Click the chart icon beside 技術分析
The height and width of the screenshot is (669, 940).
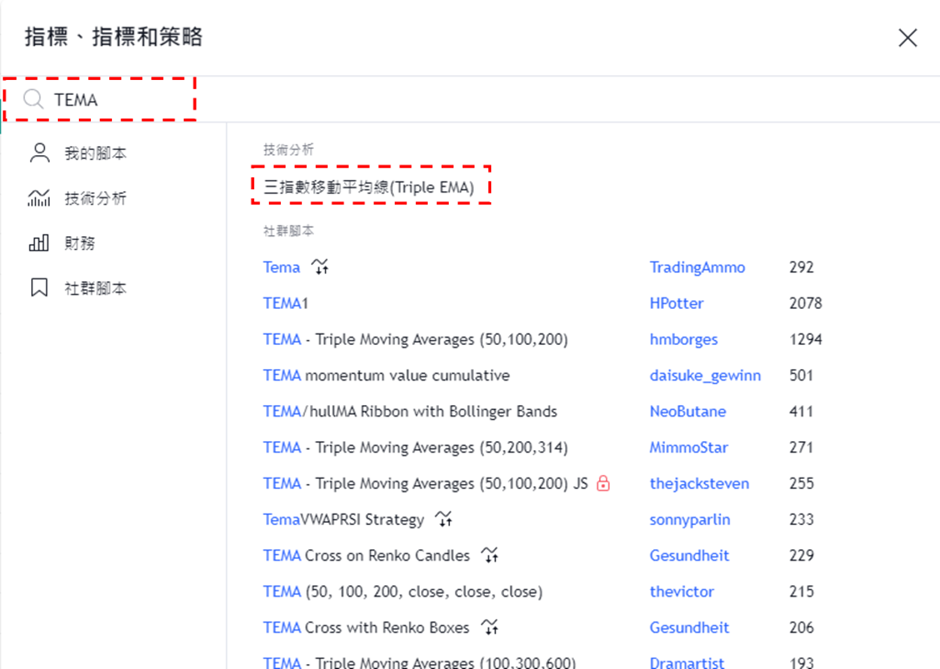click(39, 198)
